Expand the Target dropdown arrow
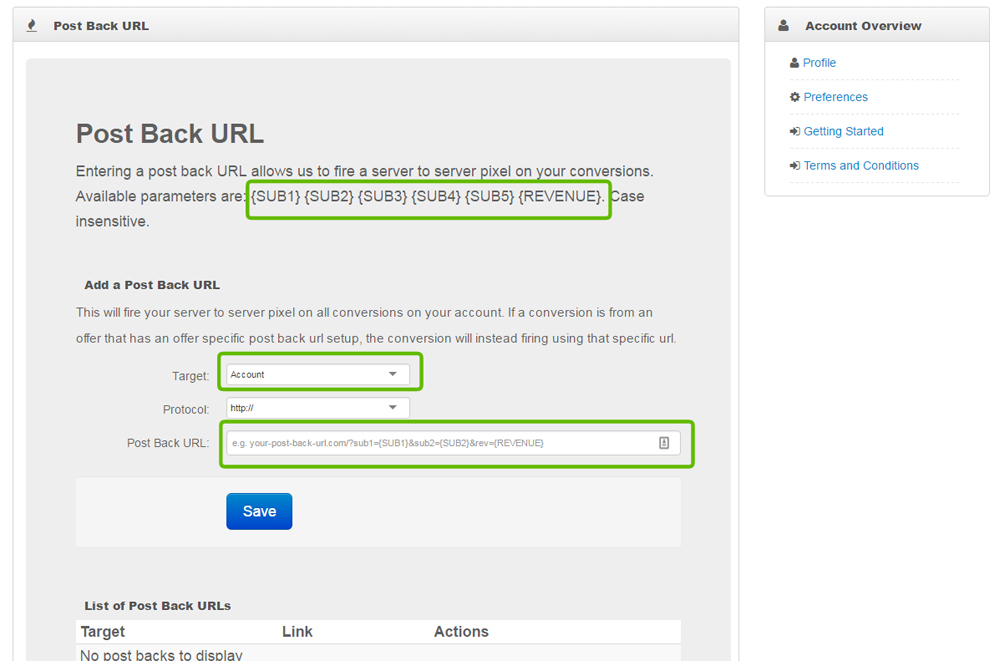Viewport: 1000px width, 661px height. [x=393, y=375]
